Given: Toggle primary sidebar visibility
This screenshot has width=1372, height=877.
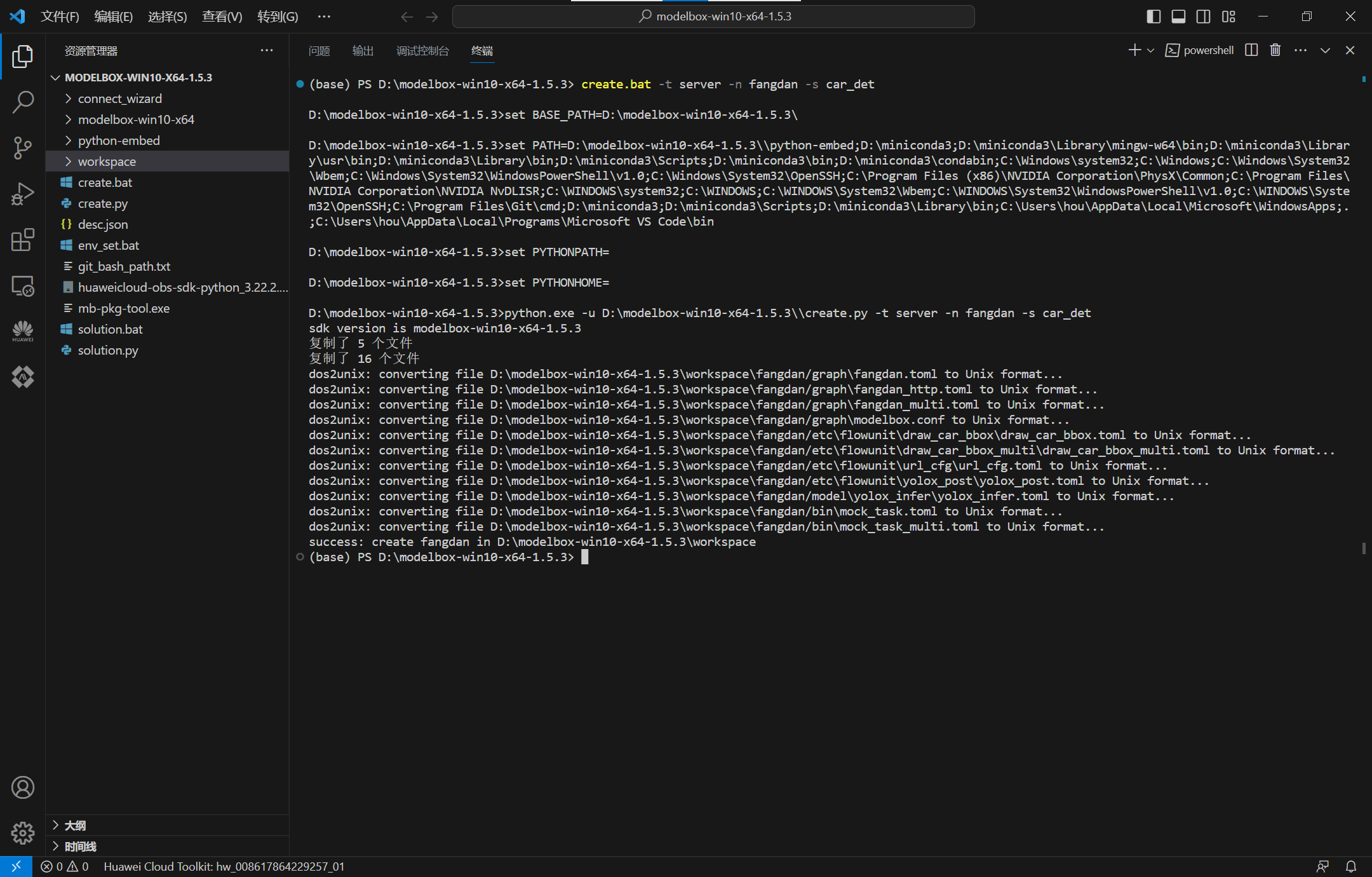Looking at the screenshot, I should 1153,17.
